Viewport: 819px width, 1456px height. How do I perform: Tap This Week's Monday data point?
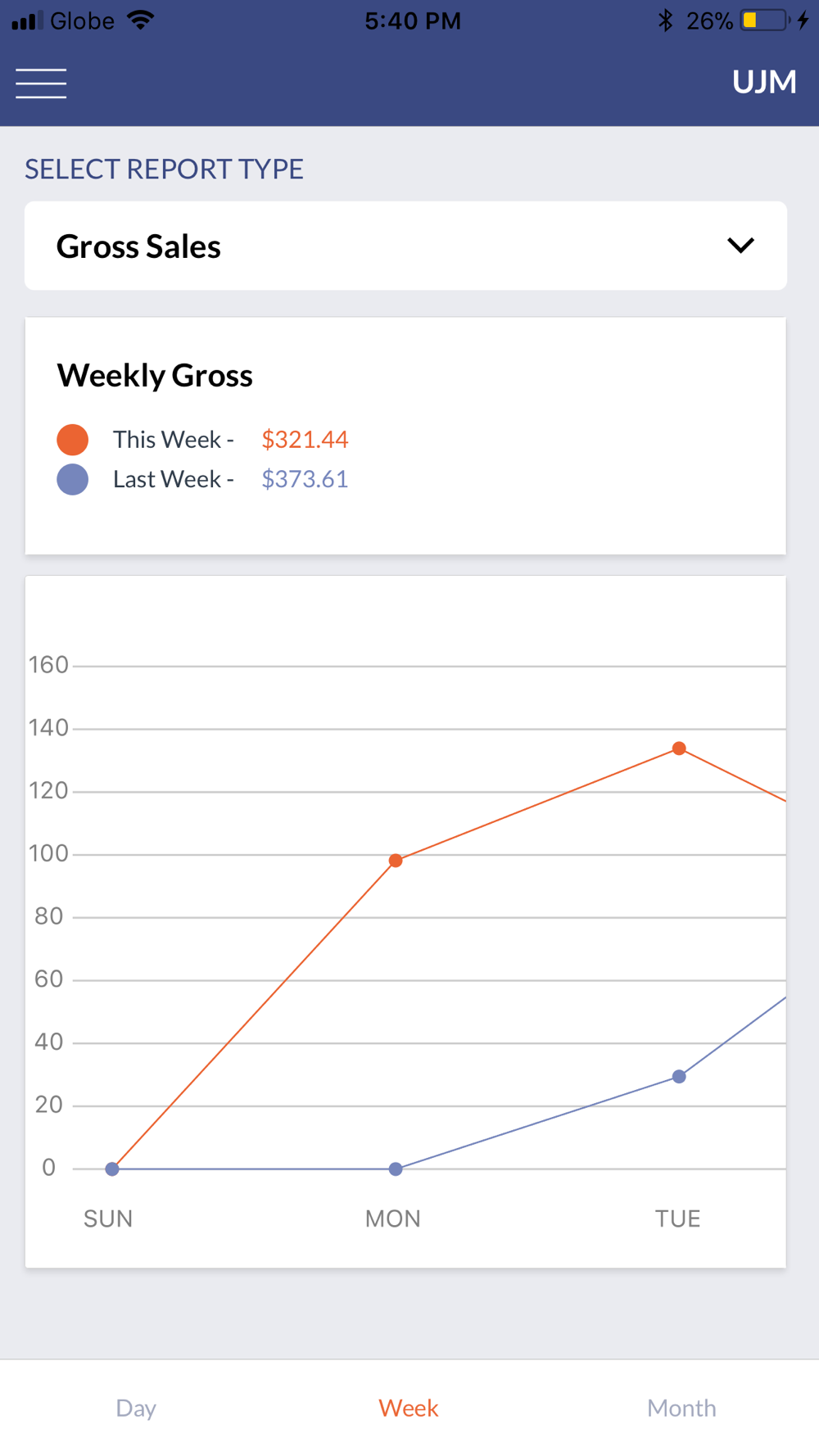point(396,861)
